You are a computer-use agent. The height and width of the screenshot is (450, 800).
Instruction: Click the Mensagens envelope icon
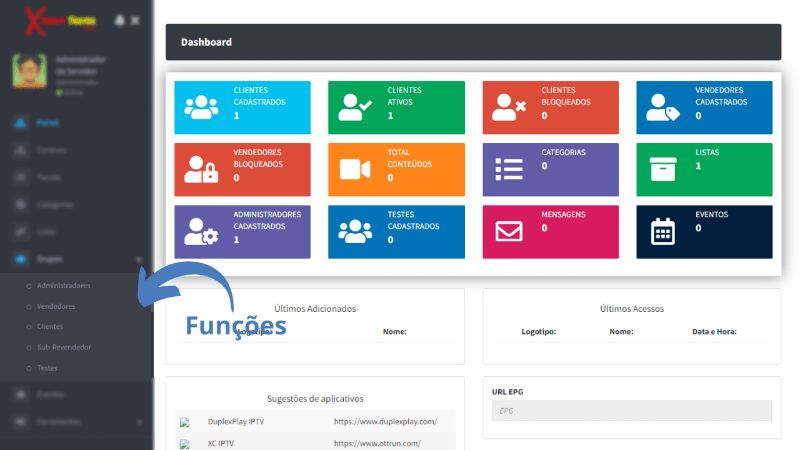[x=509, y=232]
